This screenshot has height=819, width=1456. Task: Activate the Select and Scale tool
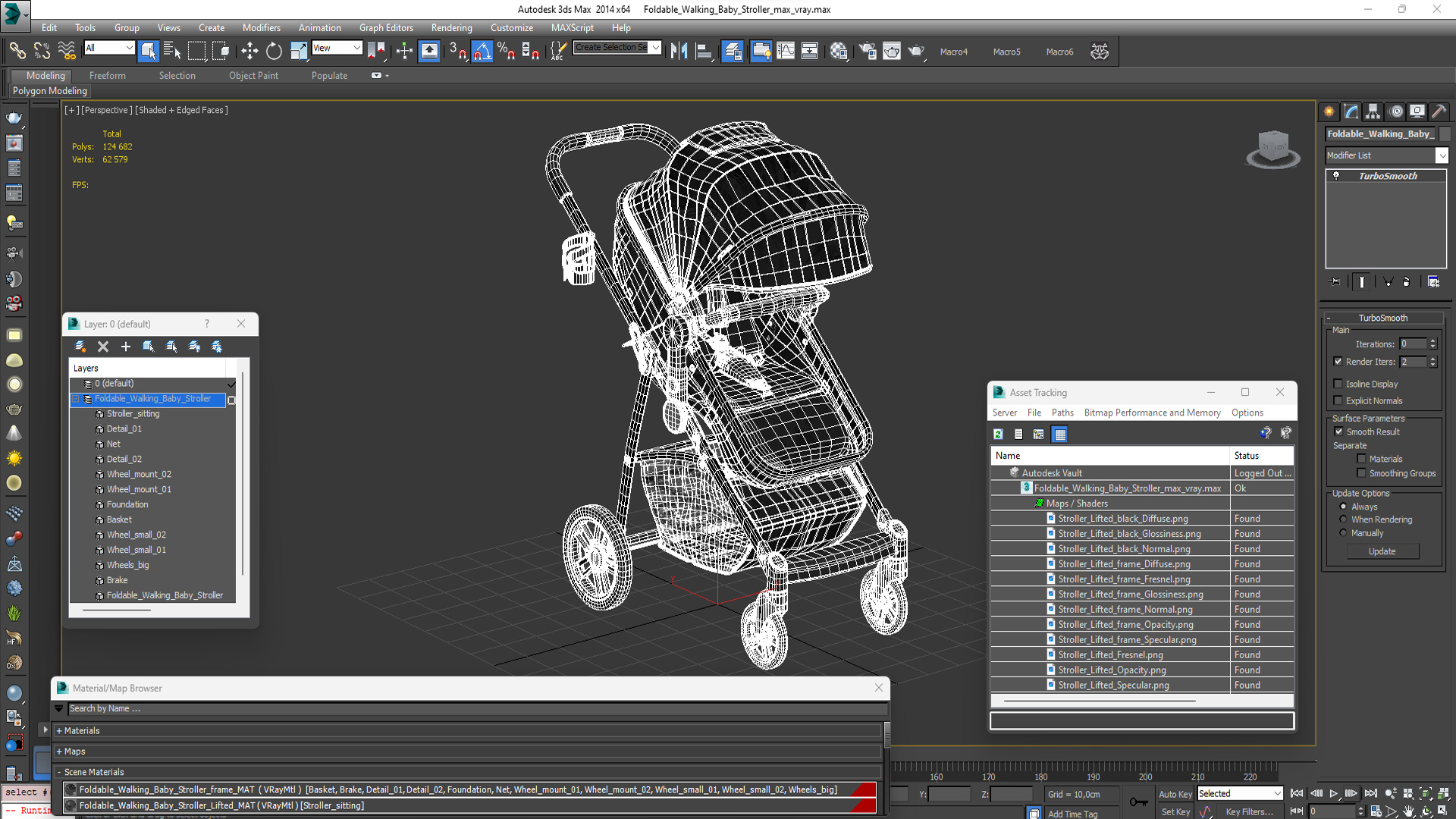(299, 51)
